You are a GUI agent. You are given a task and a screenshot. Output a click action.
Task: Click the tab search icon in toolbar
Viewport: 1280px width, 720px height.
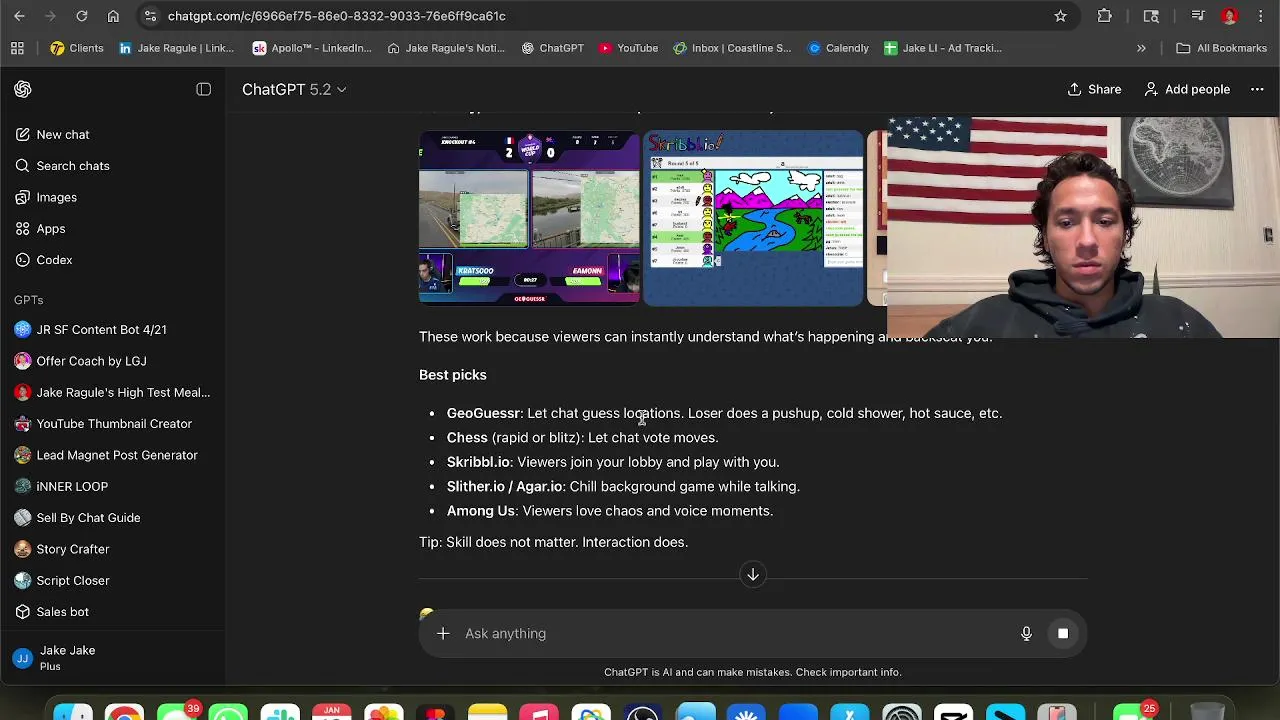(x=1151, y=16)
